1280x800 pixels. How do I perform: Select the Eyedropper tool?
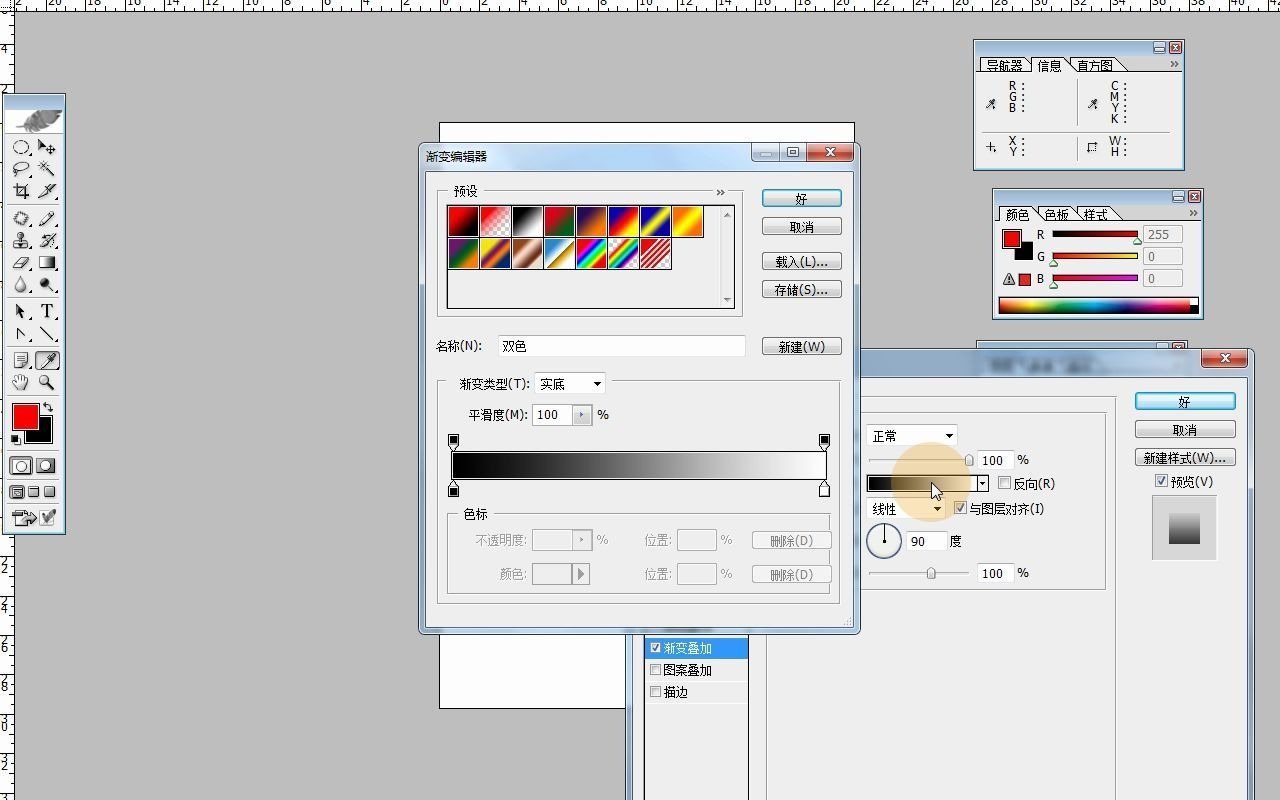pyautogui.click(x=47, y=361)
